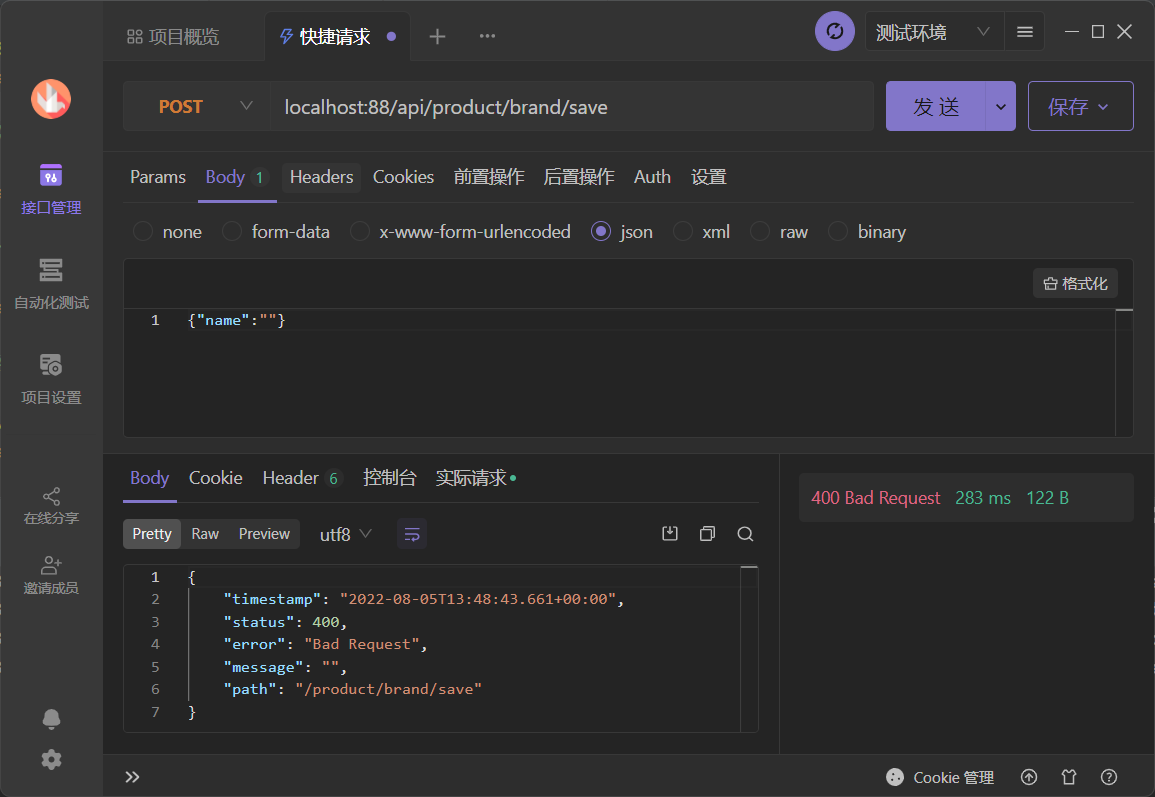Click the 发送 send button
This screenshot has height=797, width=1155.
tap(935, 107)
